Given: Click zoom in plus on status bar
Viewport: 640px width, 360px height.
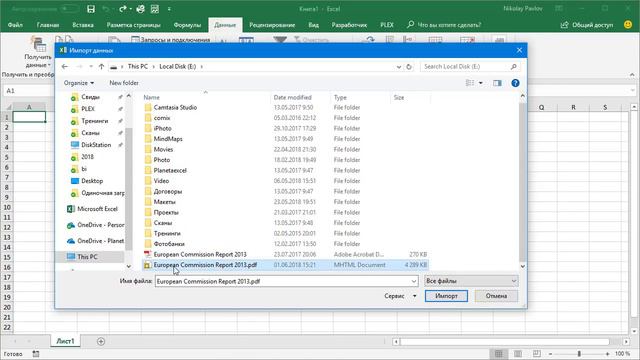Looking at the screenshot, I should click(x=608, y=354).
